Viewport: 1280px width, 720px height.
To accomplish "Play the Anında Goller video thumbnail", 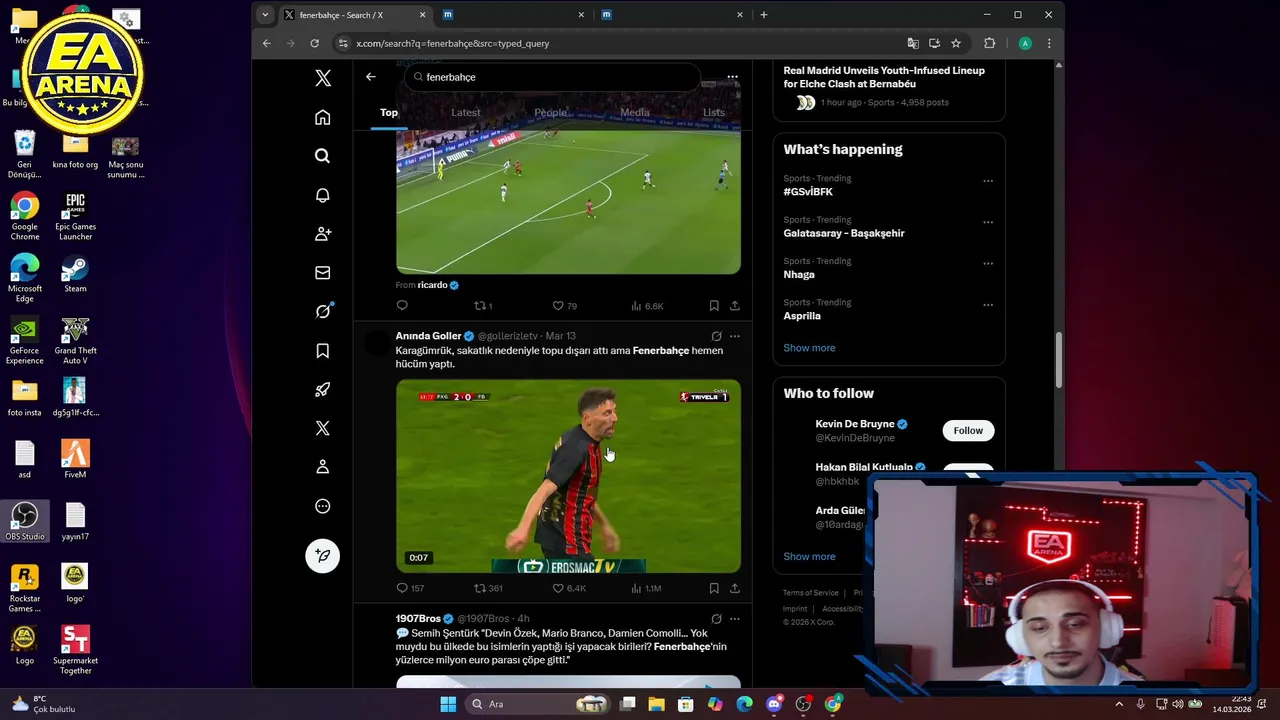I will pos(568,476).
